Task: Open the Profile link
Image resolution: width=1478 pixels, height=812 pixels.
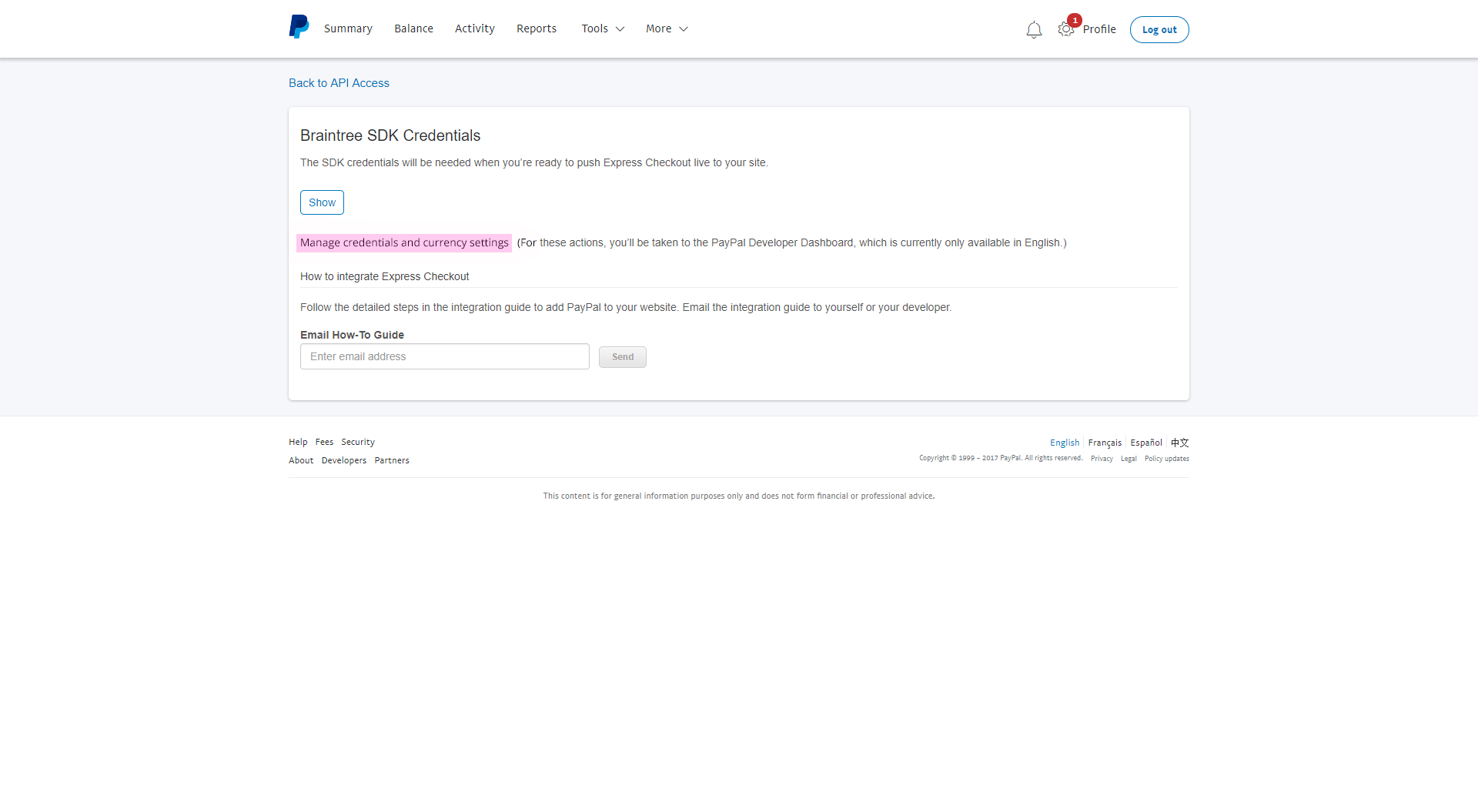Action: pos(1099,29)
